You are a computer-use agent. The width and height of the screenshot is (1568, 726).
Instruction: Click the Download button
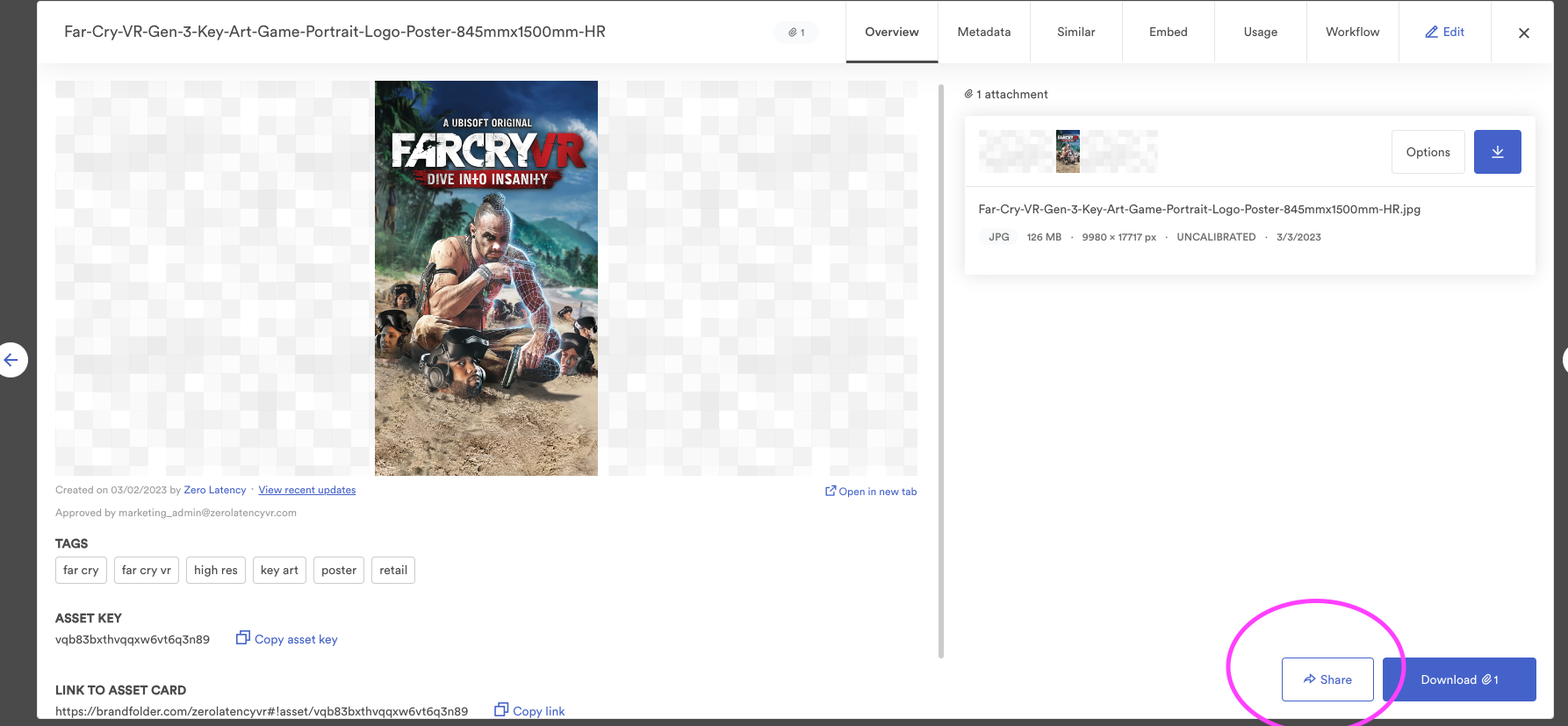click(x=1459, y=679)
